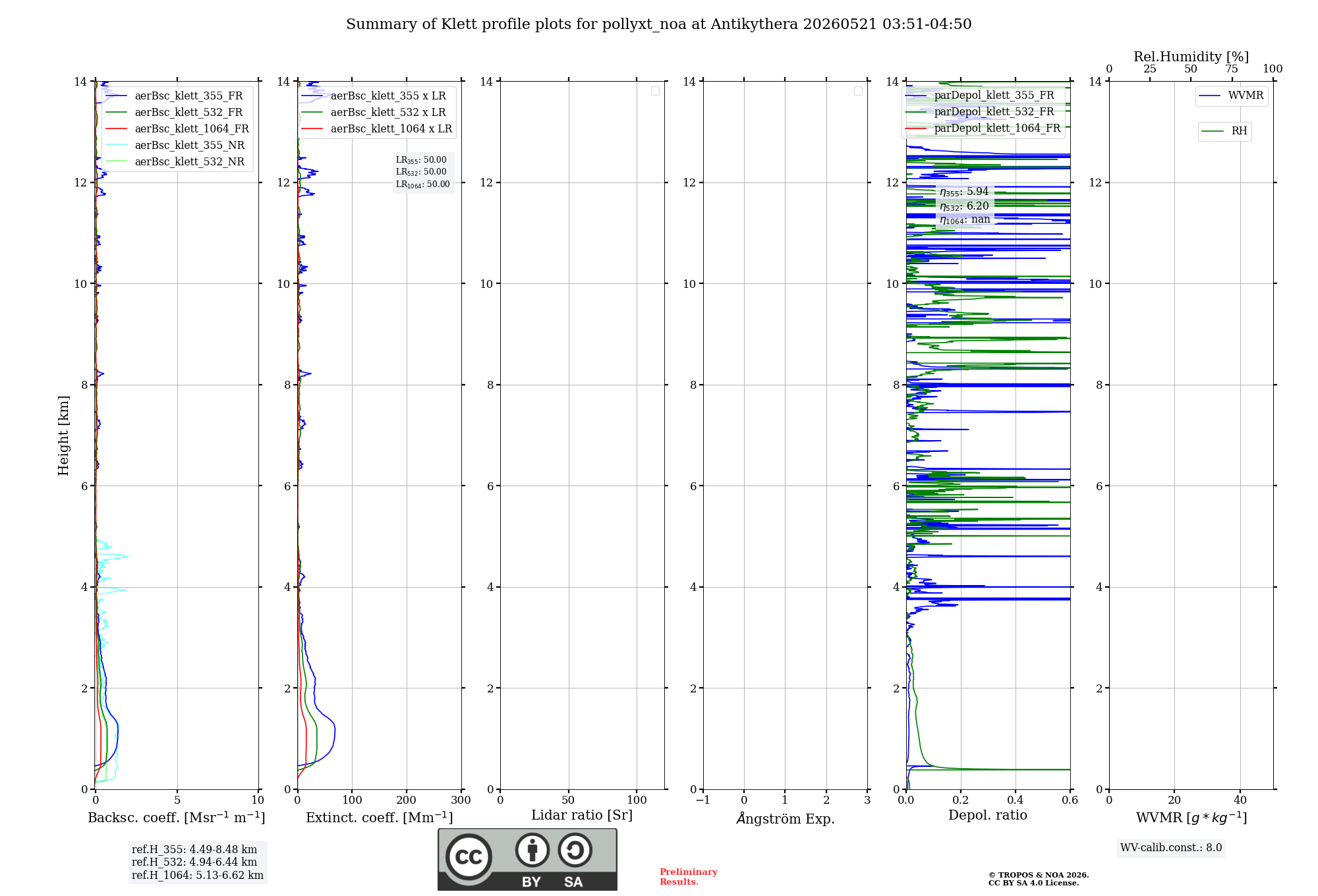The image size is (1318, 896).
Task: Click the 300 tick on Extinct. coeff. axis
Action: click(x=461, y=800)
